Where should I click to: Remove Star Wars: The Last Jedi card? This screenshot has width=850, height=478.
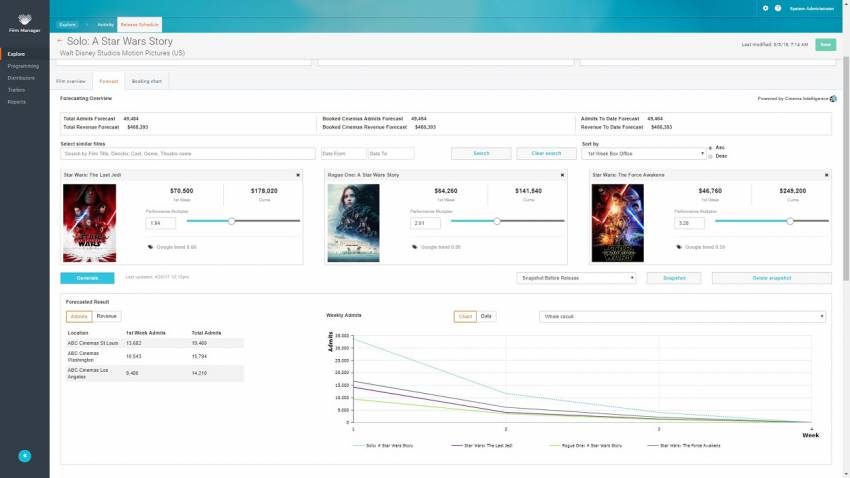pyautogui.click(x=298, y=175)
